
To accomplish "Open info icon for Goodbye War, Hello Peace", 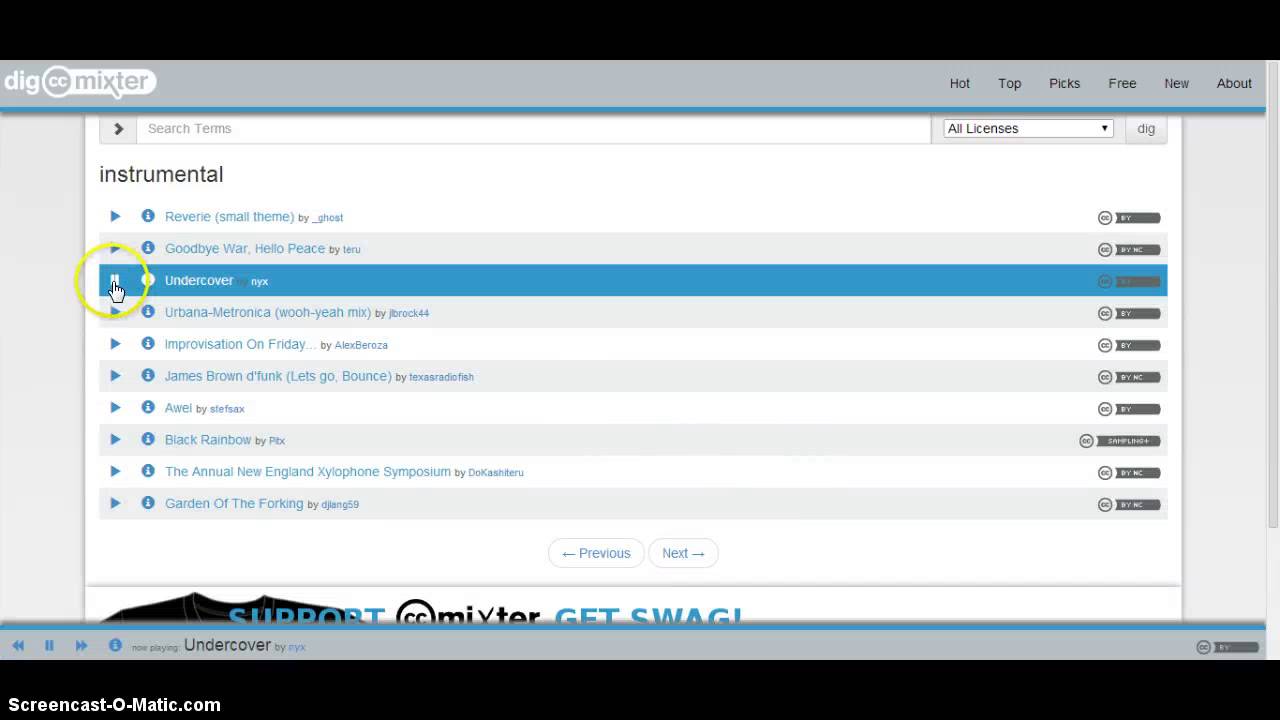I will [148, 248].
